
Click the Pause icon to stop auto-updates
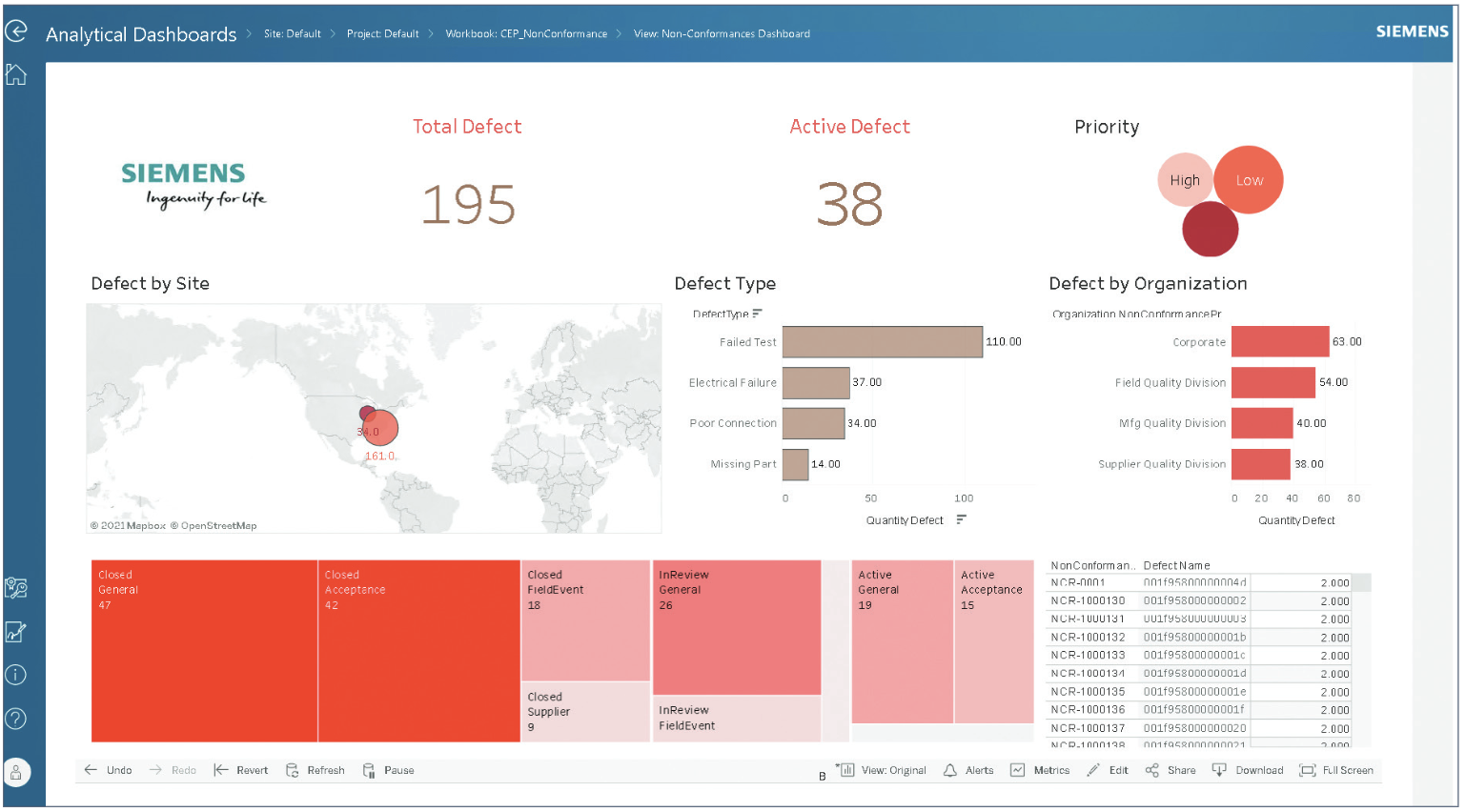387,770
